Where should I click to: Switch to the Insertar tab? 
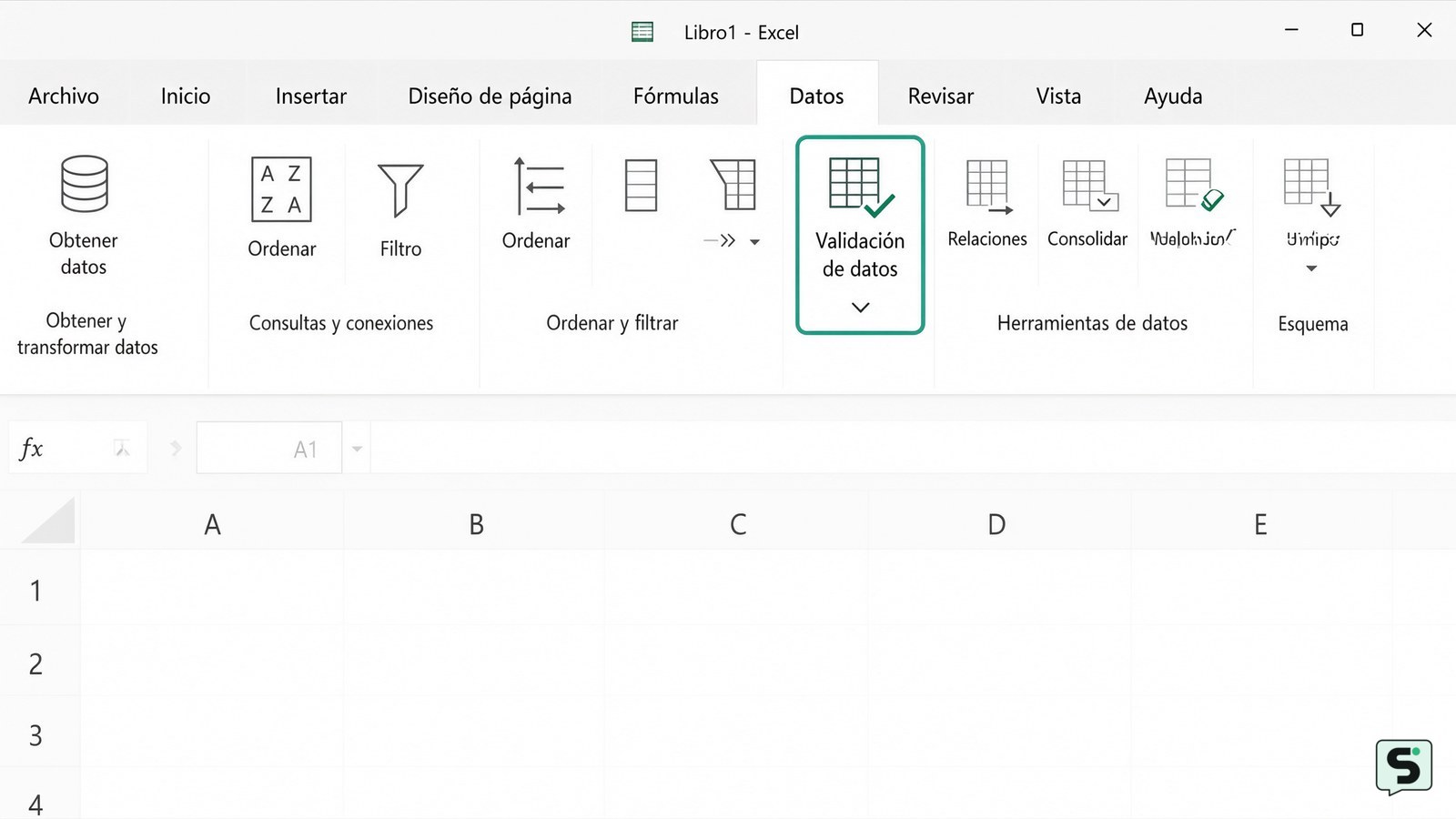point(311,96)
